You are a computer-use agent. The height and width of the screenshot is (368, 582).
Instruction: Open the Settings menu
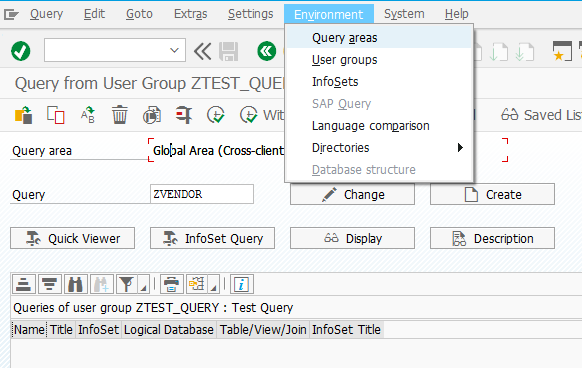point(251,14)
